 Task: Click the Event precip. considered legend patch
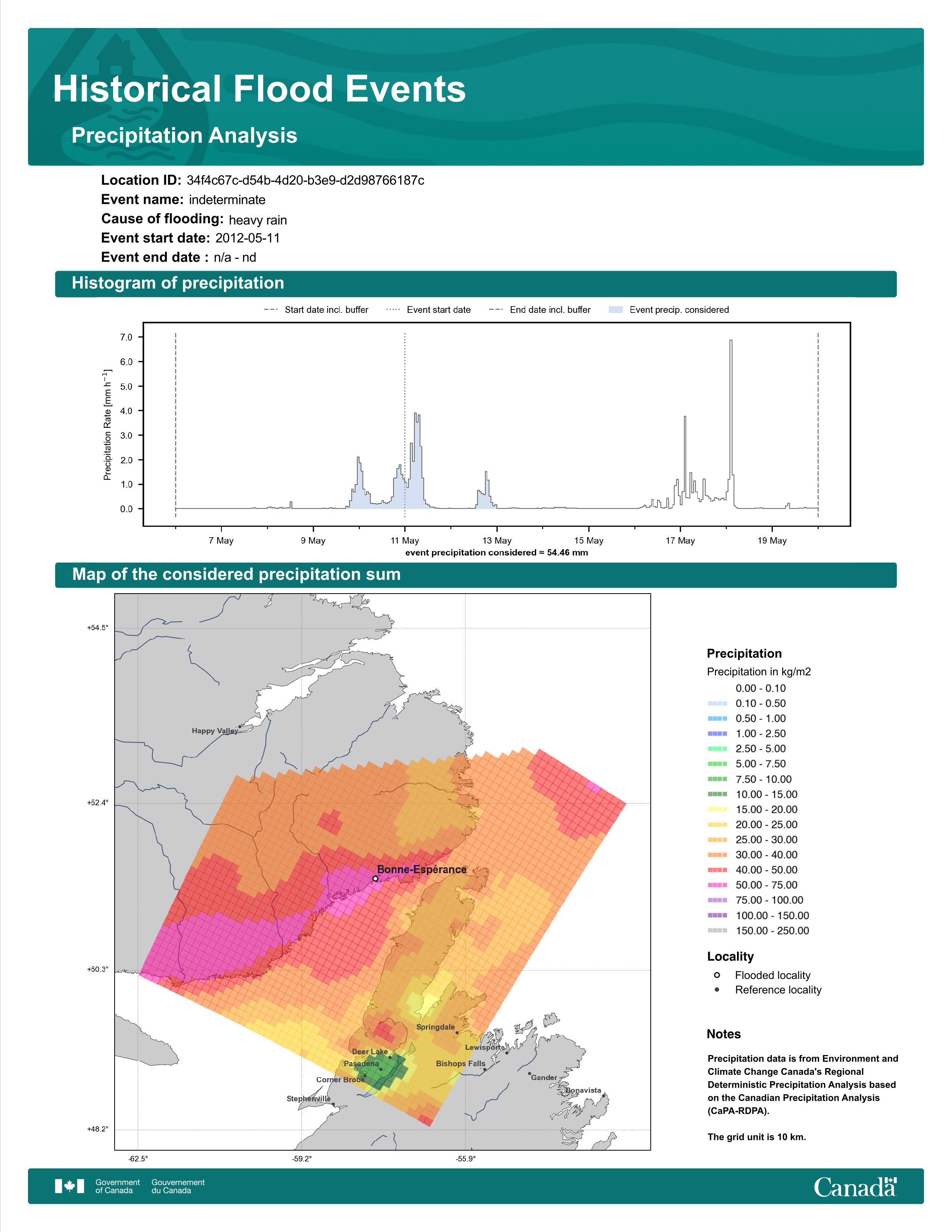point(616,310)
